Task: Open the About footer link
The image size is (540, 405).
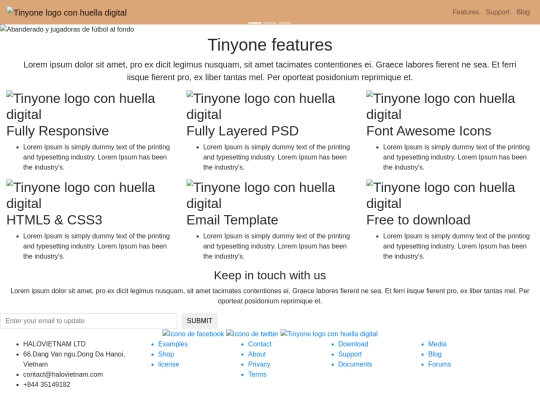Action: coord(257,354)
